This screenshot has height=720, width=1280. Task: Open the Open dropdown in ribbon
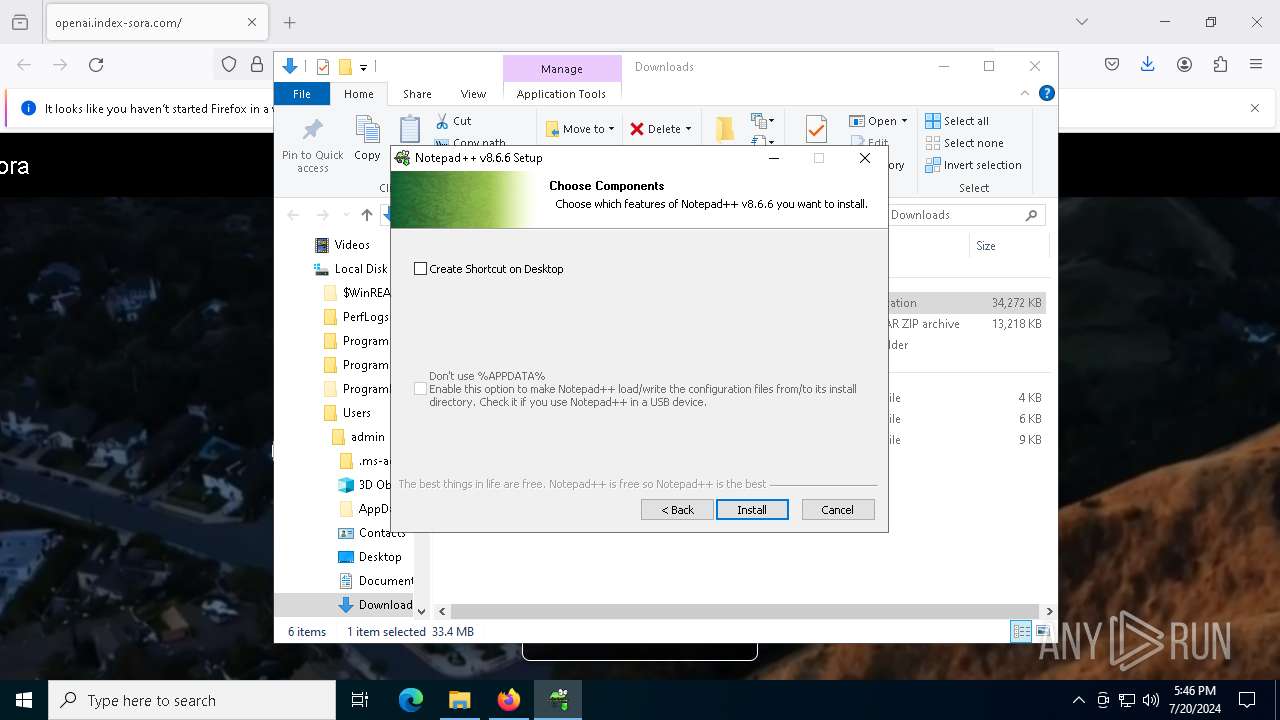pos(878,121)
